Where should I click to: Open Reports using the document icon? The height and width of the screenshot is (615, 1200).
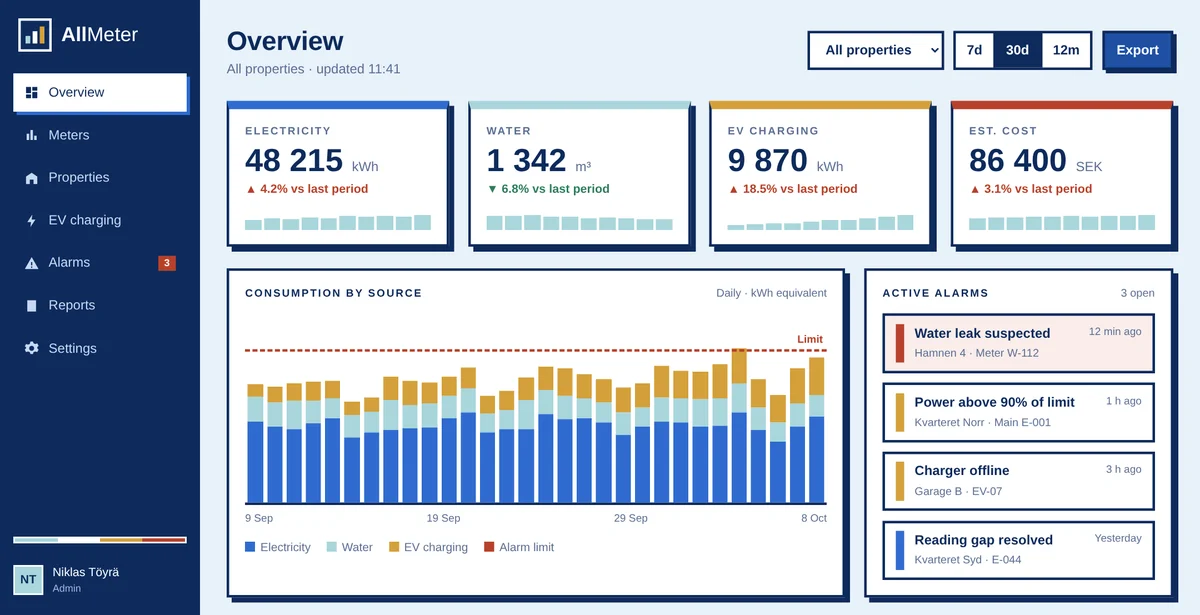pyautogui.click(x=31, y=306)
